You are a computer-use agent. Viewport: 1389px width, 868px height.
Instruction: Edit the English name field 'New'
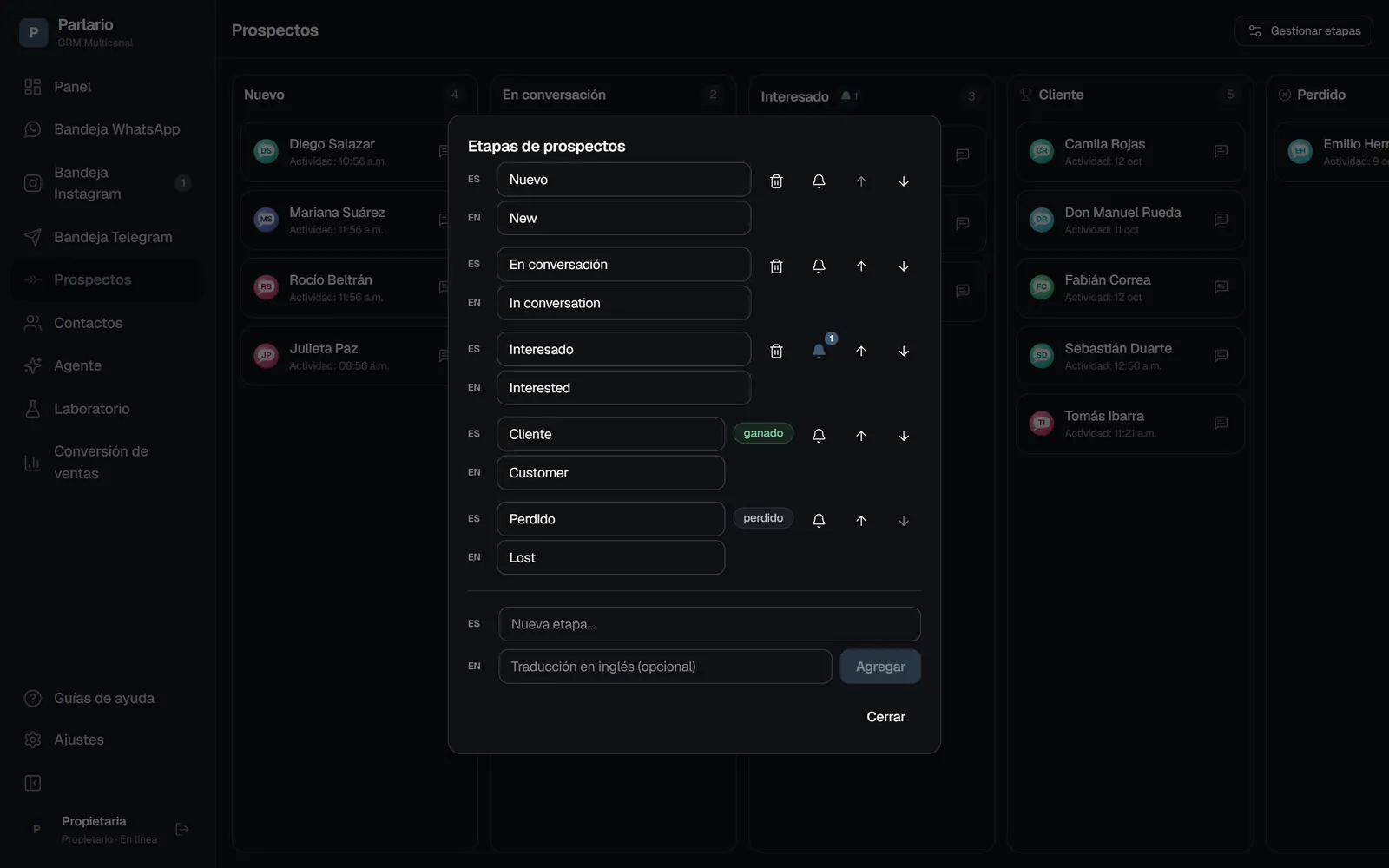(623, 218)
